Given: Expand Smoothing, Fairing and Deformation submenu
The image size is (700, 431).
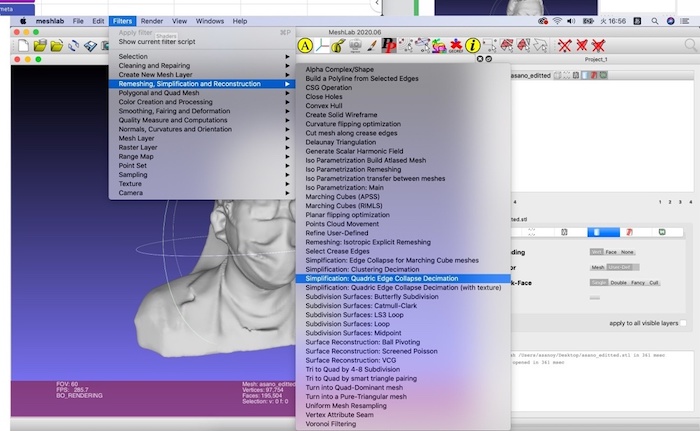Looking at the screenshot, I should pyautogui.click(x=202, y=111).
